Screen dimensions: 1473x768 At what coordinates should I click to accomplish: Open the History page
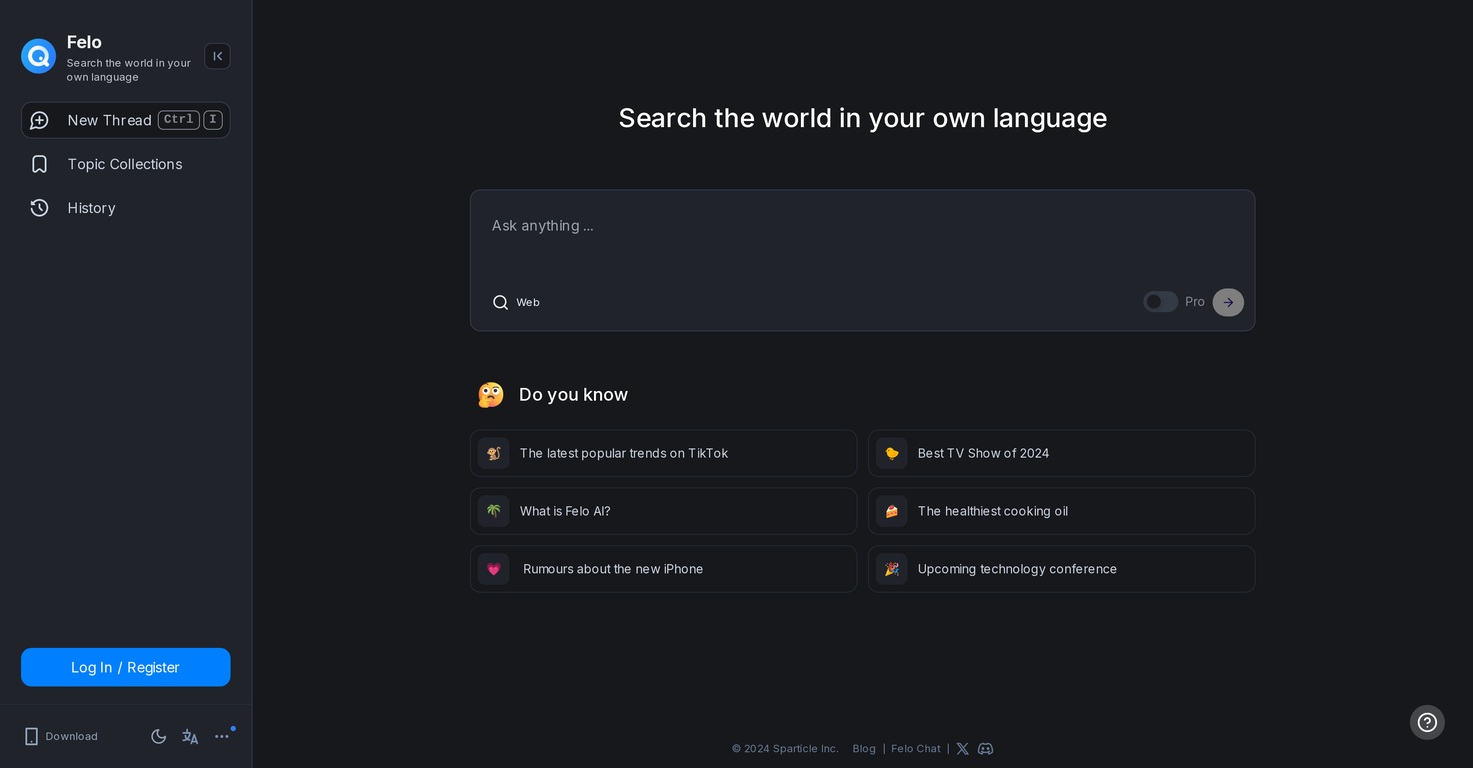pos(91,208)
